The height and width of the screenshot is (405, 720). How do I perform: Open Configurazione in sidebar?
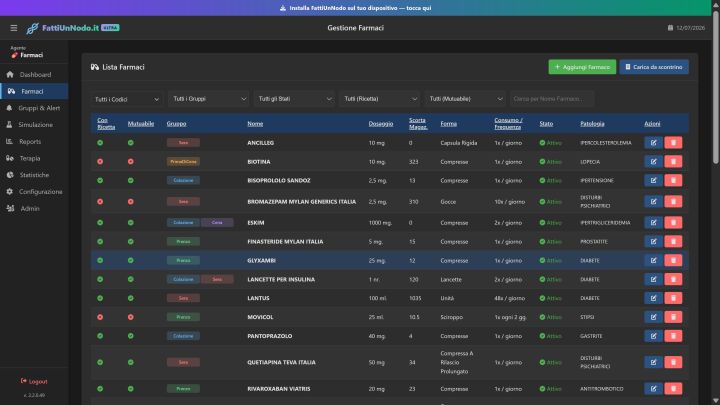pos(34,191)
